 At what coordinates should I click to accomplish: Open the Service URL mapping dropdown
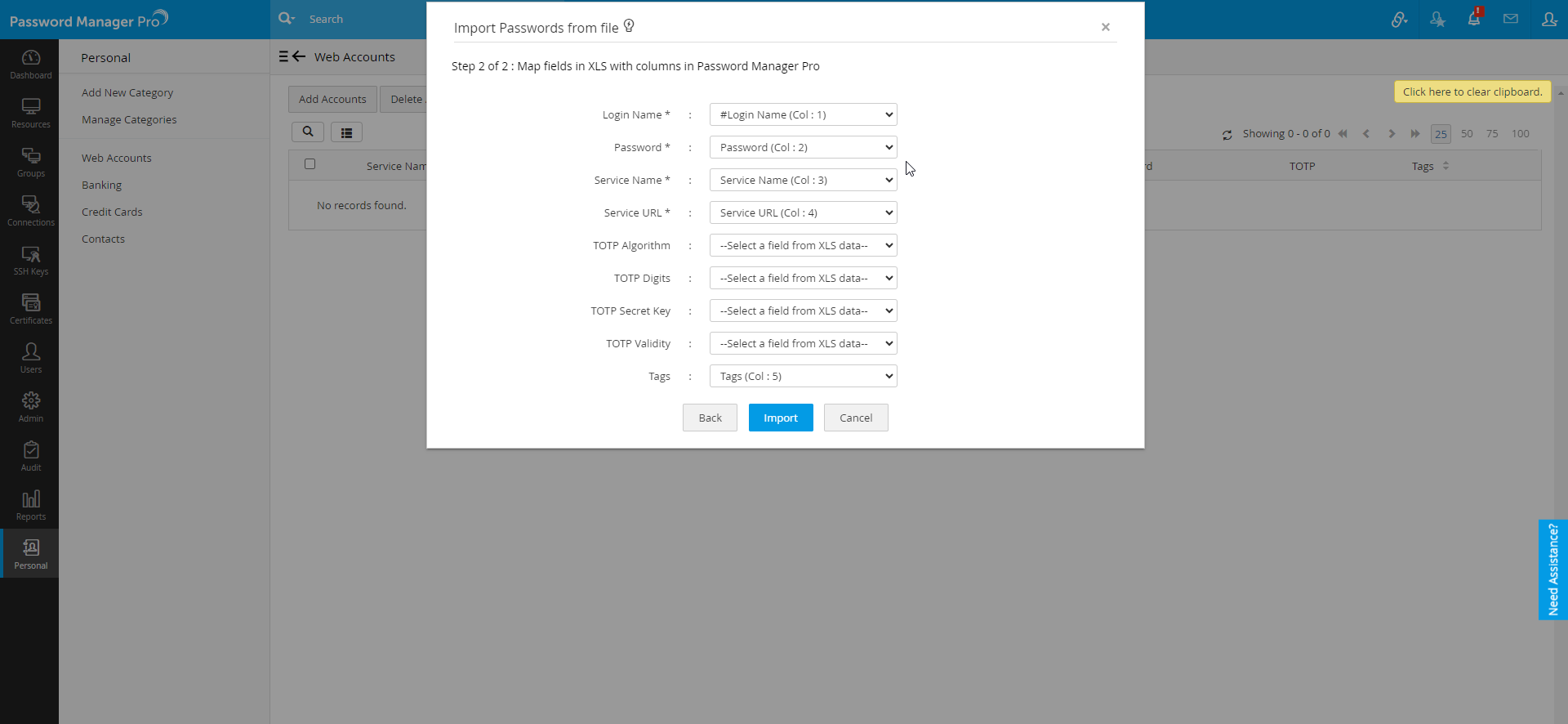point(803,212)
